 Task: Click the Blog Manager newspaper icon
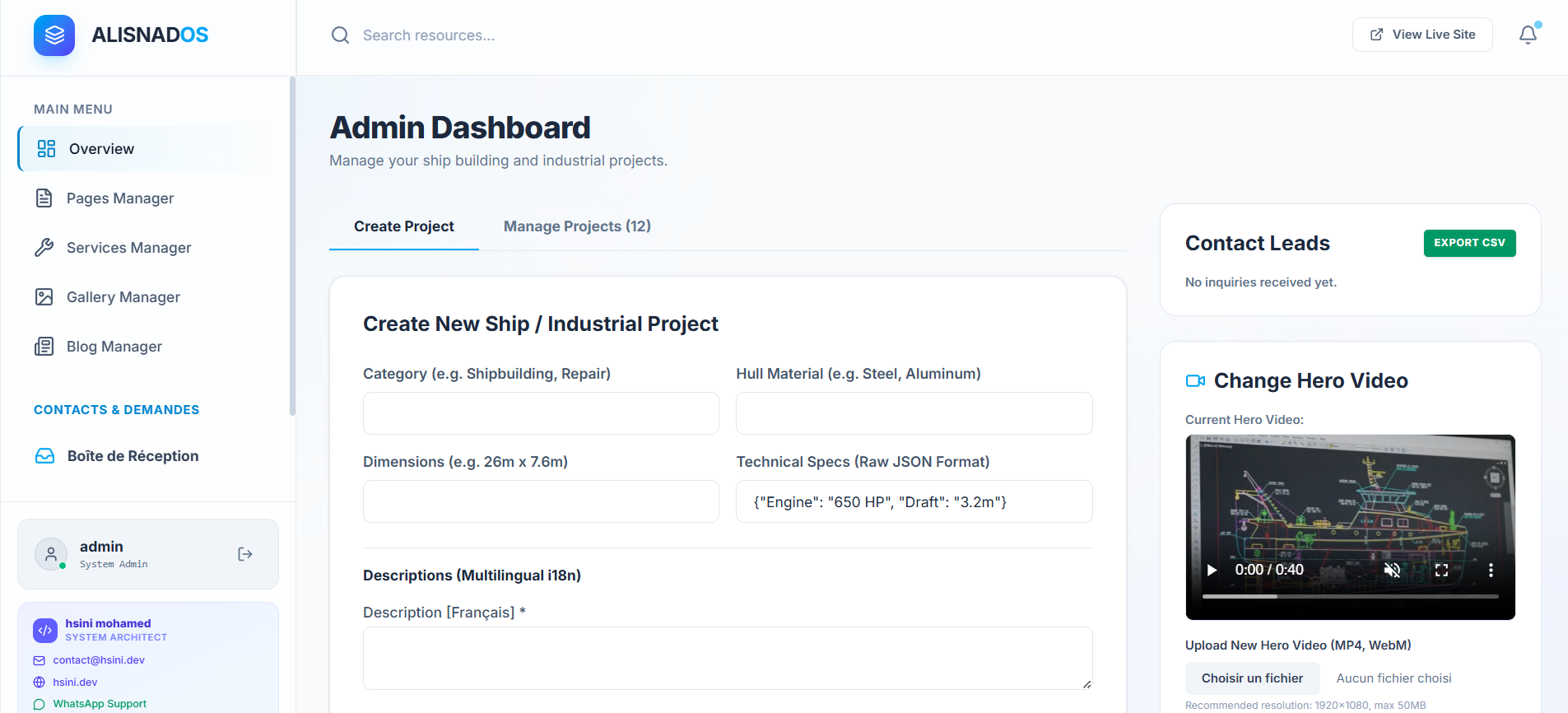tap(44, 347)
